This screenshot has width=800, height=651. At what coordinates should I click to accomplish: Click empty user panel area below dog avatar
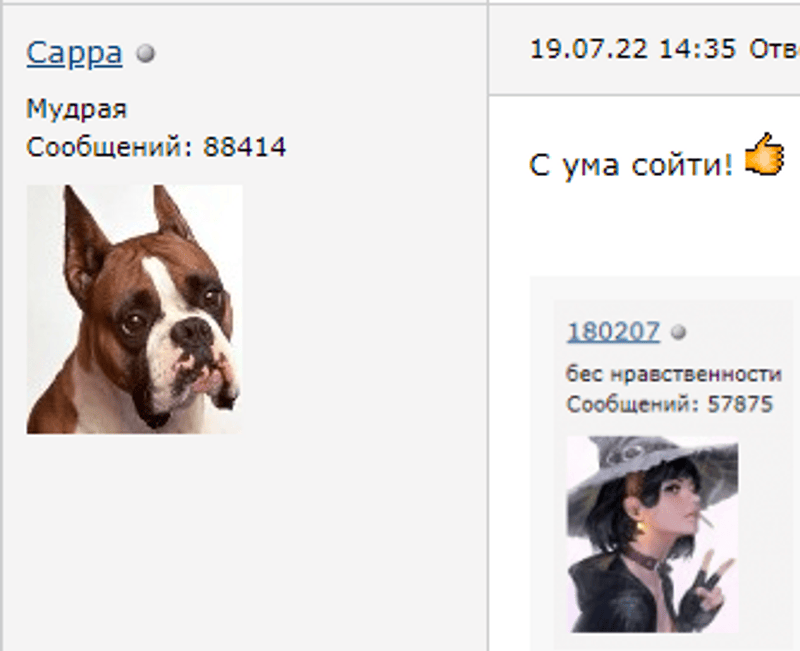tap(245, 541)
